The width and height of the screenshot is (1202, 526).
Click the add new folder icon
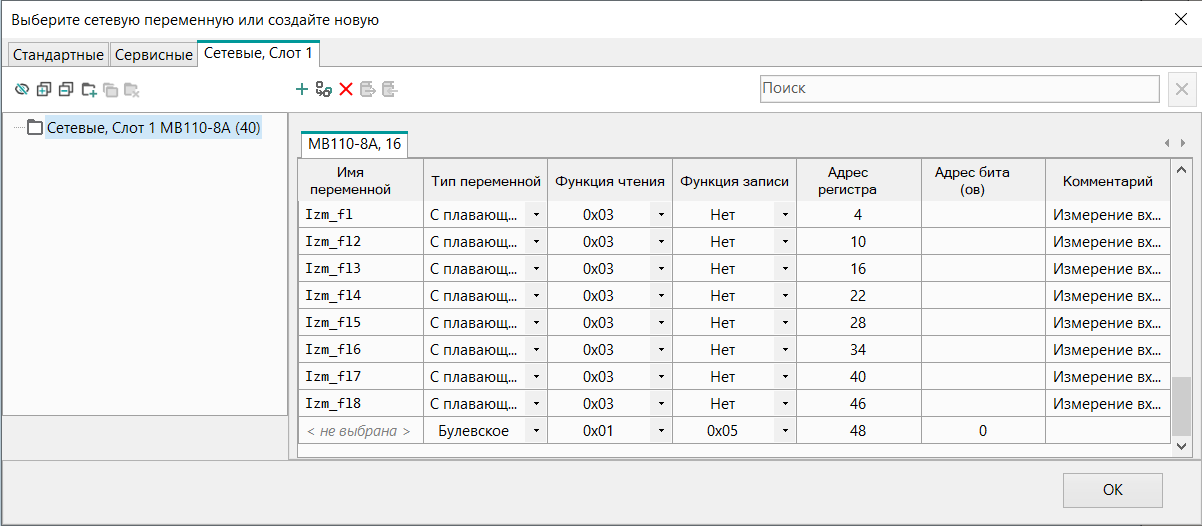pyautogui.click(x=89, y=90)
